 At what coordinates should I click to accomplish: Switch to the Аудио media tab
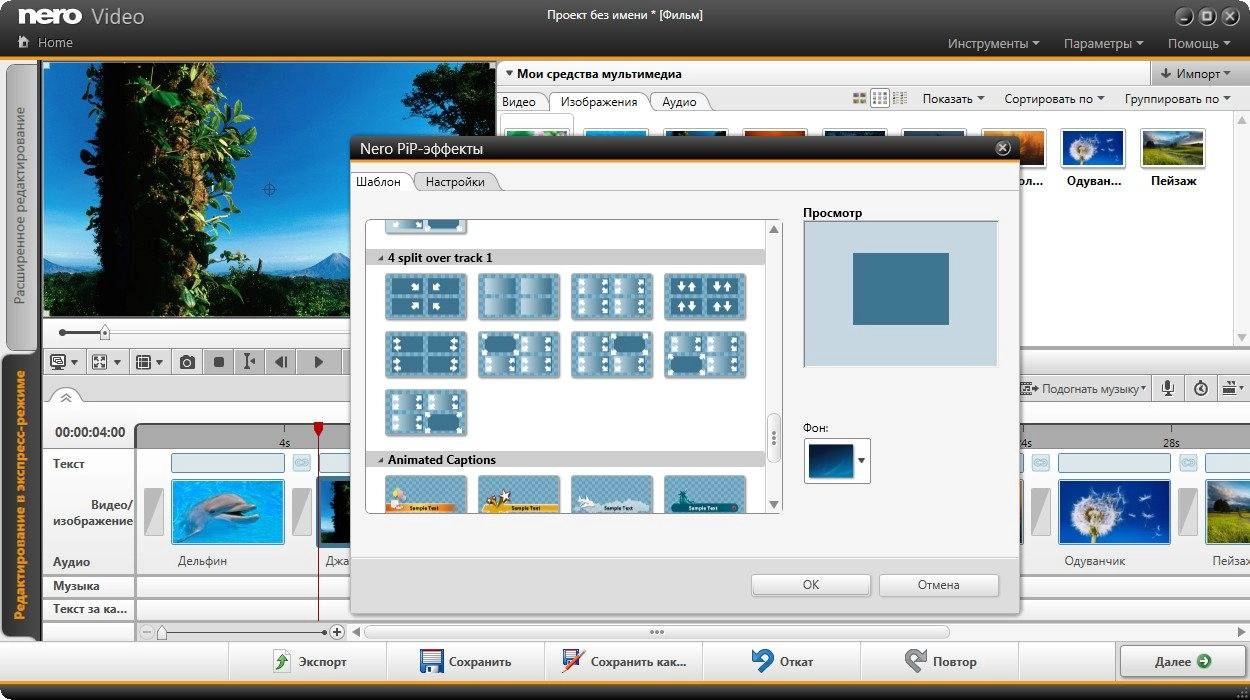pos(679,101)
